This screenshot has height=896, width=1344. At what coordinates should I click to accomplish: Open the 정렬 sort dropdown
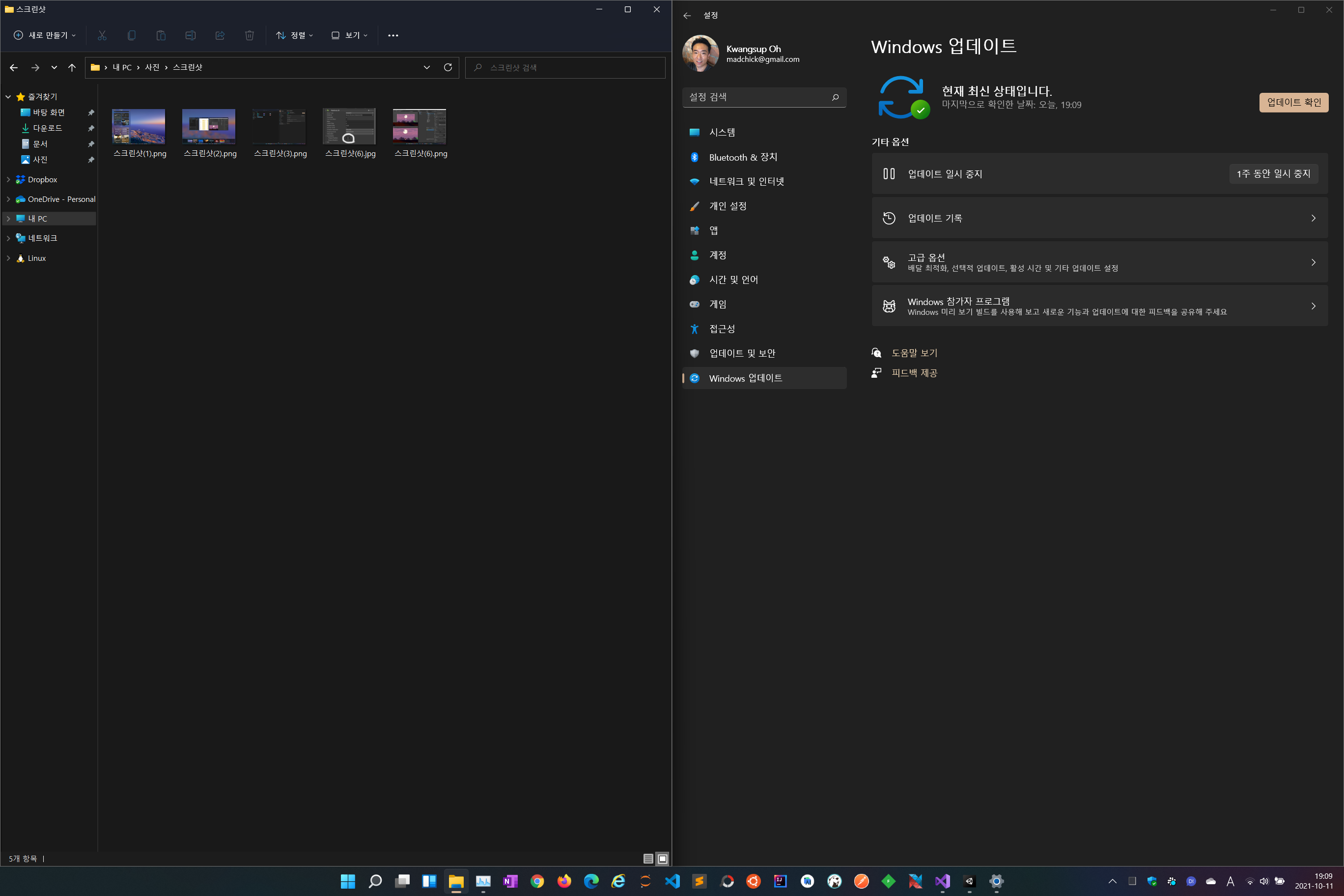coord(294,35)
